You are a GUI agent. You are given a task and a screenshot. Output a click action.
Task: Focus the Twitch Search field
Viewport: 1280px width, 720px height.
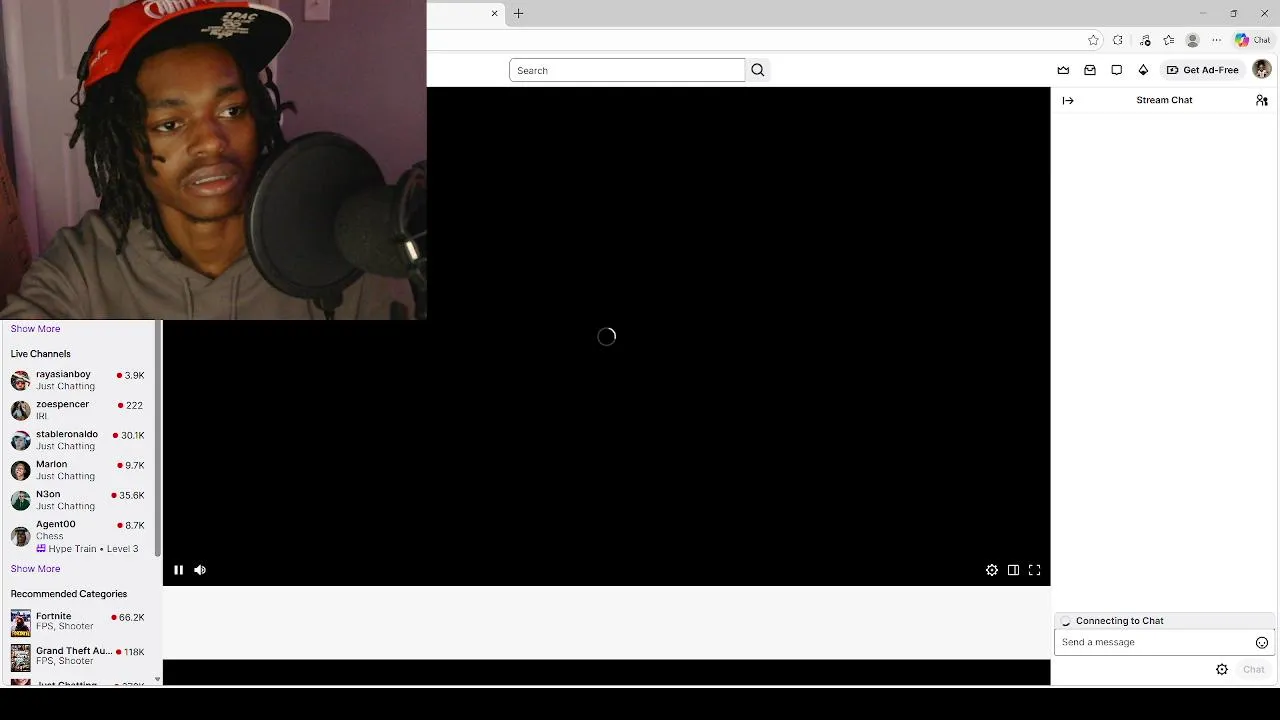627,70
